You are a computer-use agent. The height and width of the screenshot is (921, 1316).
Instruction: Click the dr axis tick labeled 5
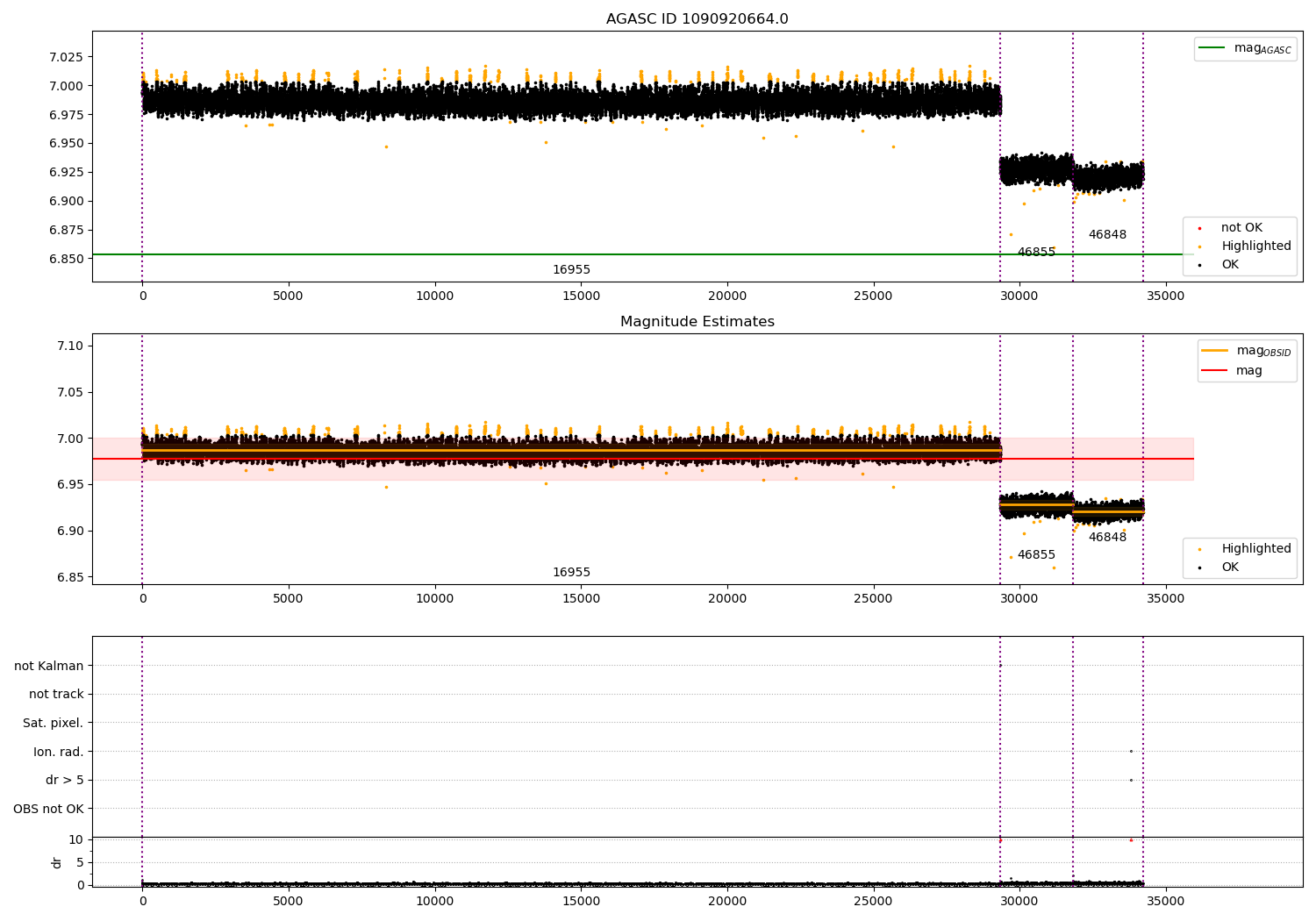[x=80, y=863]
